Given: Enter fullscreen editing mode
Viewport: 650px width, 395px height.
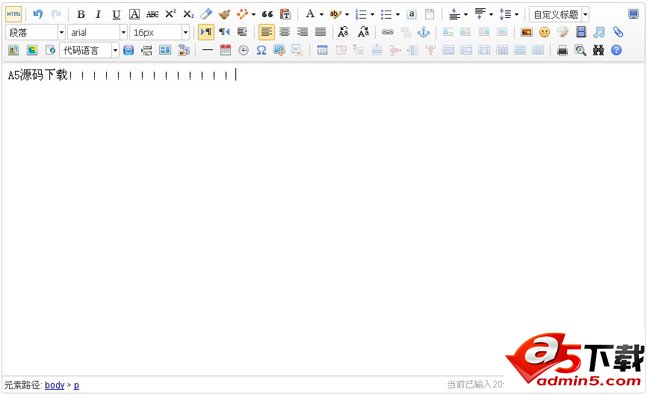Looking at the screenshot, I should (x=633, y=15).
